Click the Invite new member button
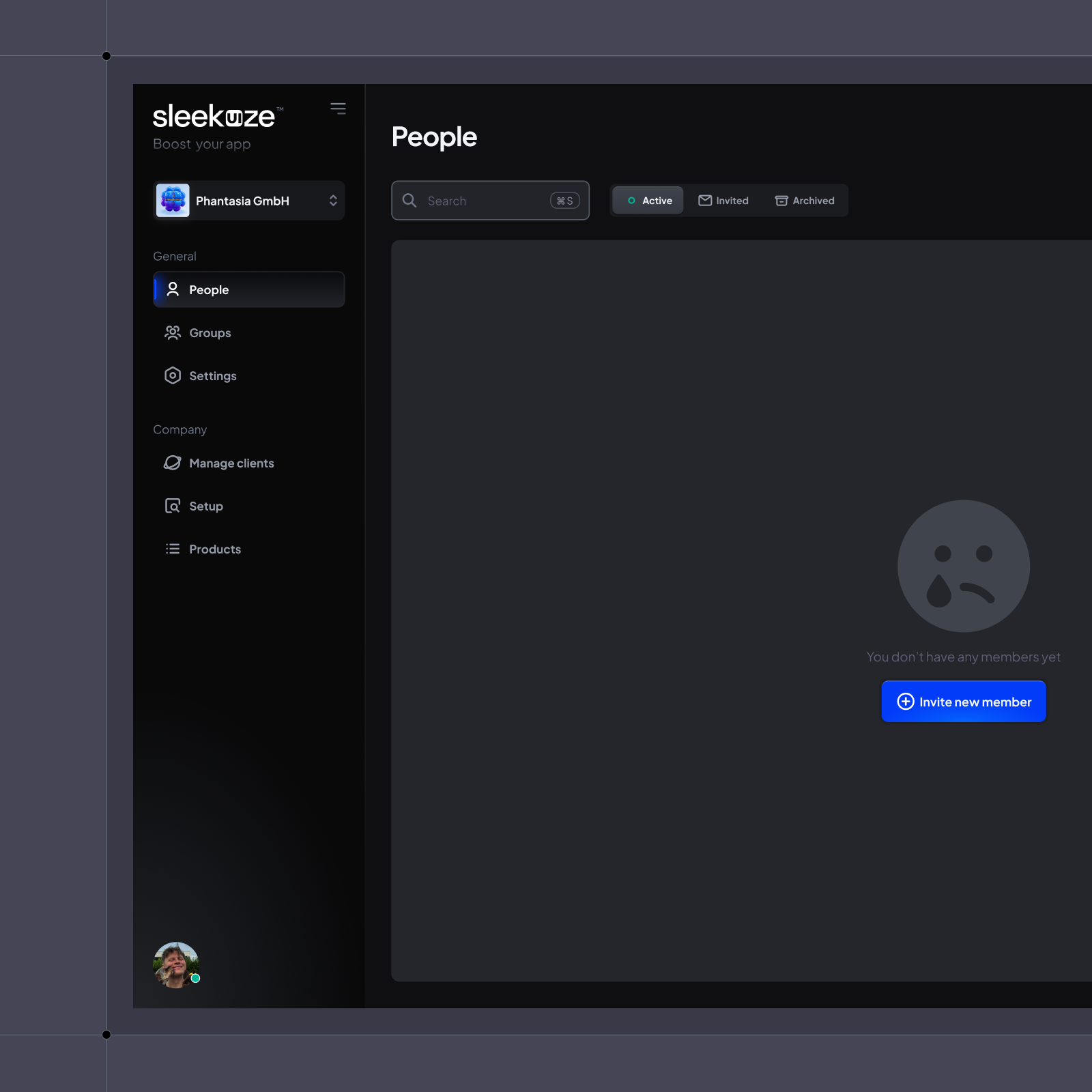1092x1092 pixels. [x=963, y=701]
